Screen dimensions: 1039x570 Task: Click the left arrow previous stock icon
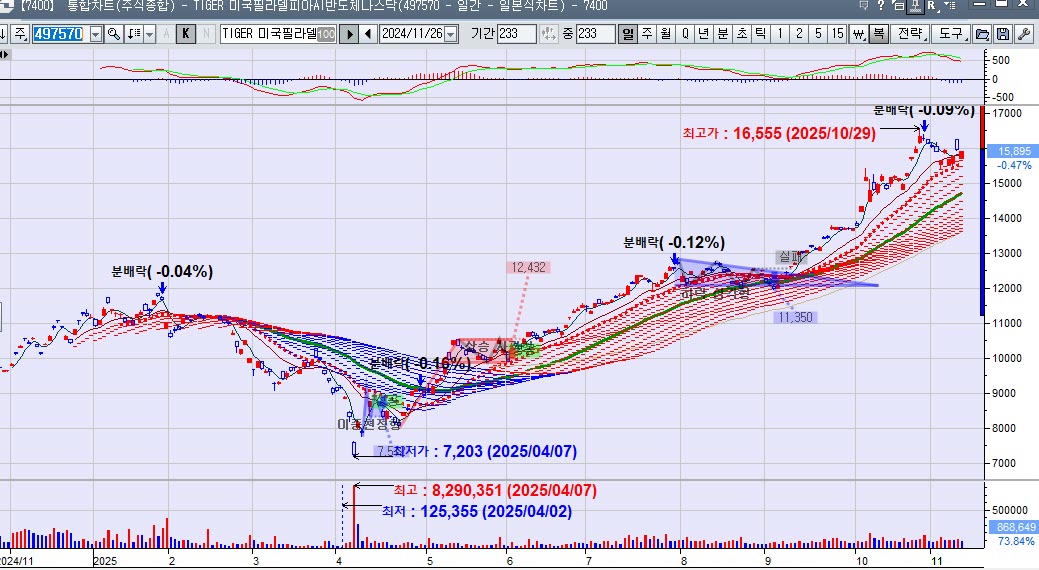(368, 34)
